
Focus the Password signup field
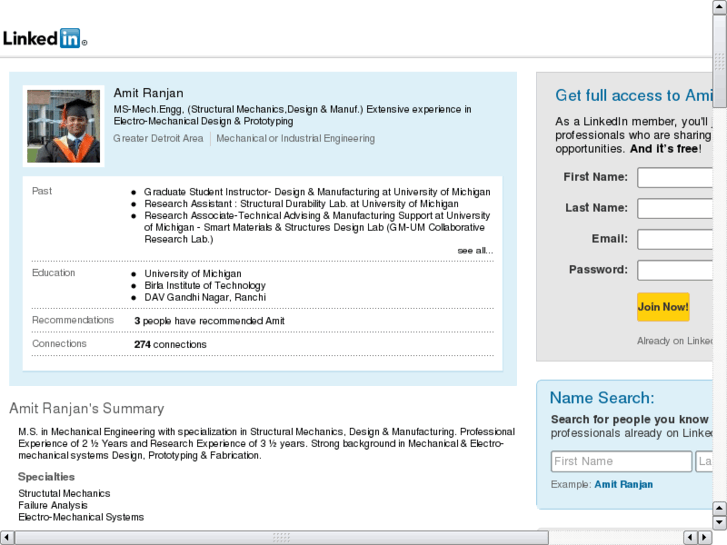(x=675, y=270)
